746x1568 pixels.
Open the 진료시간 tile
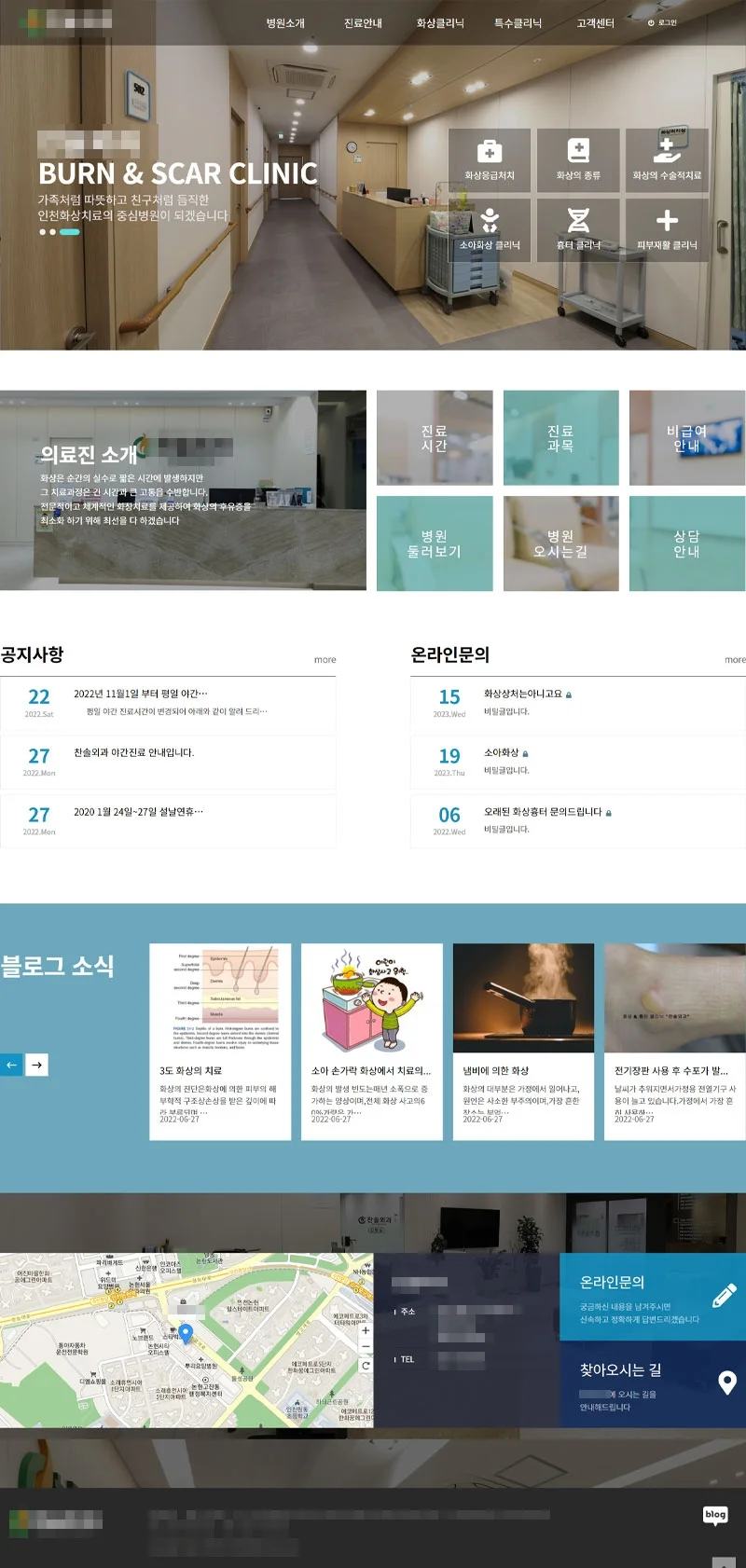435,438
